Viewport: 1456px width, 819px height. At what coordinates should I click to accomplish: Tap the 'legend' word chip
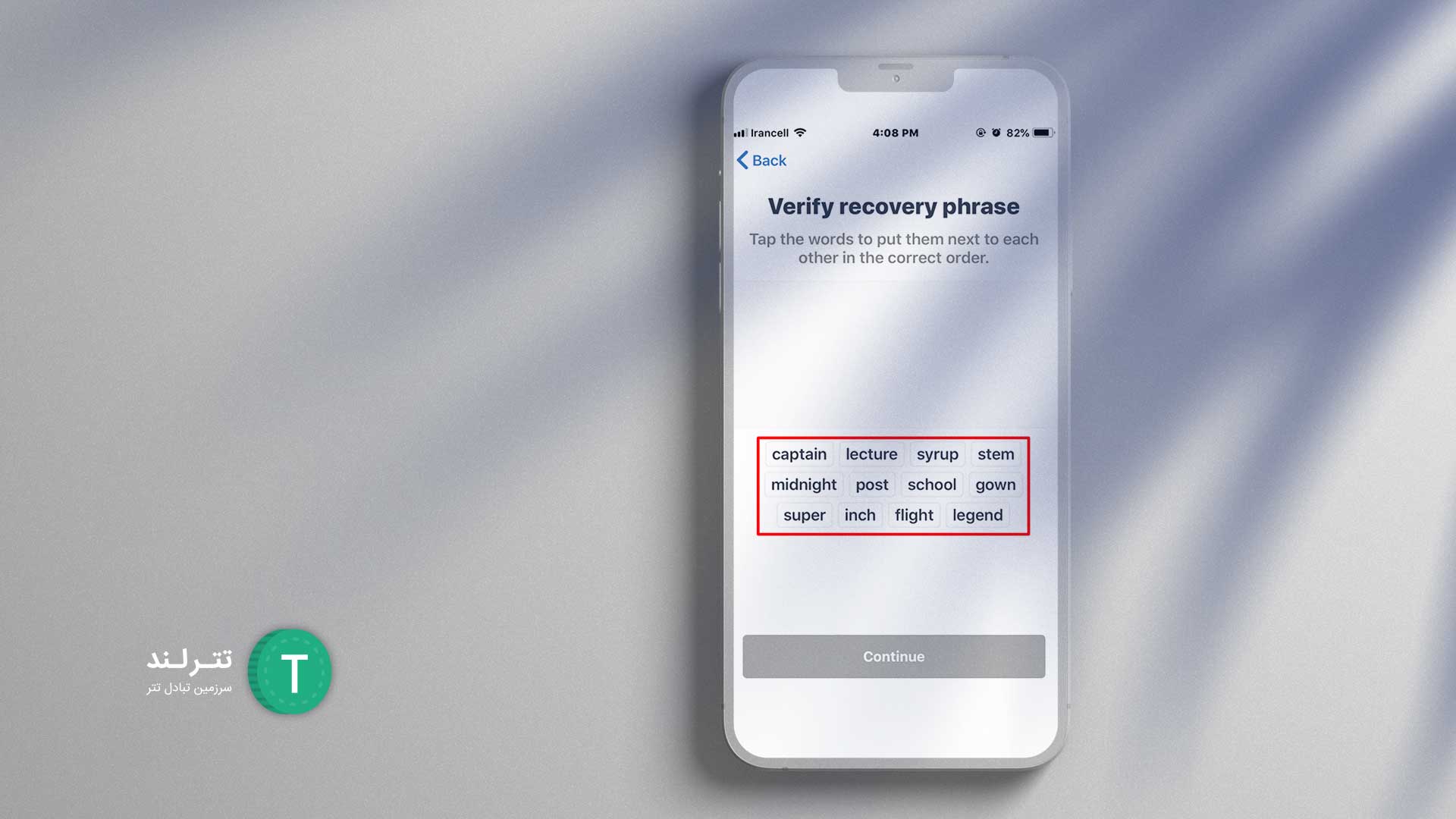[x=977, y=515]
